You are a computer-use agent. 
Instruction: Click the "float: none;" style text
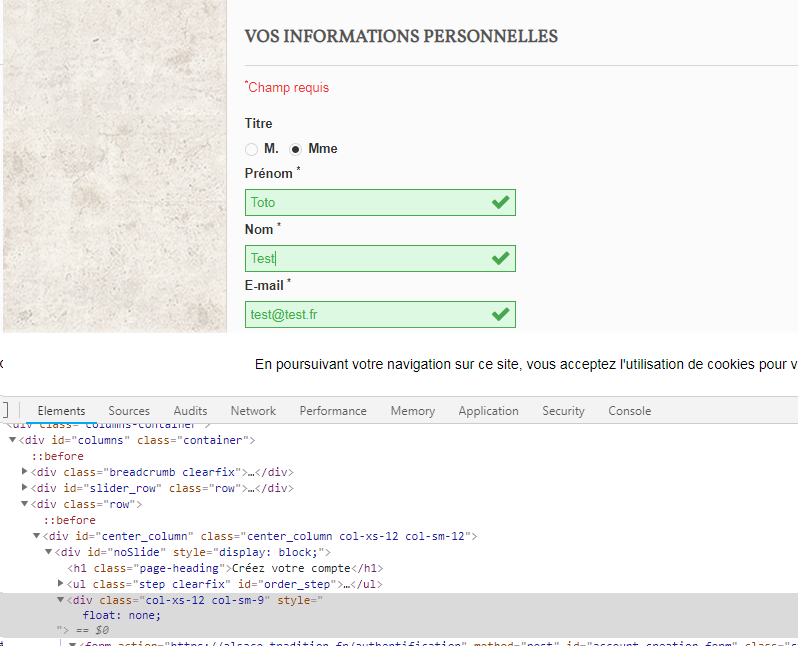(122, 615)
